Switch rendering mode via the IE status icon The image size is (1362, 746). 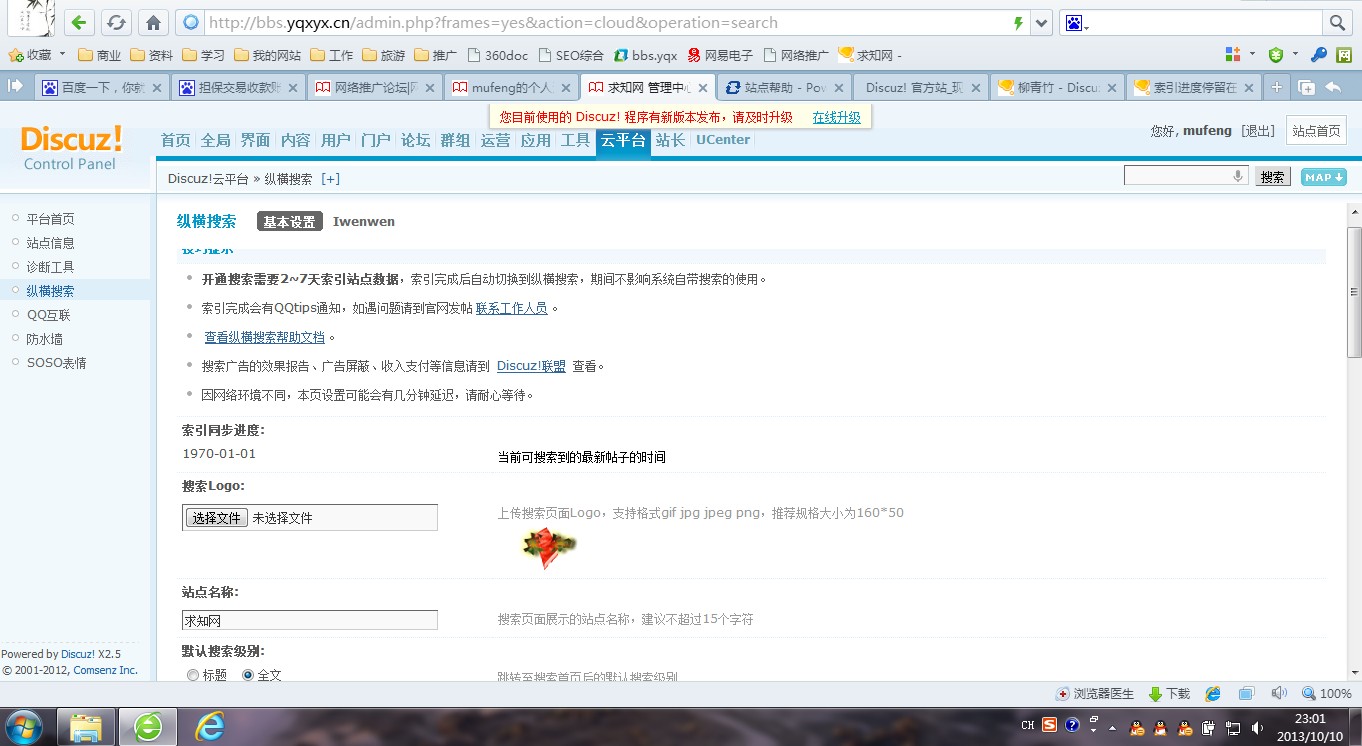1213,693
